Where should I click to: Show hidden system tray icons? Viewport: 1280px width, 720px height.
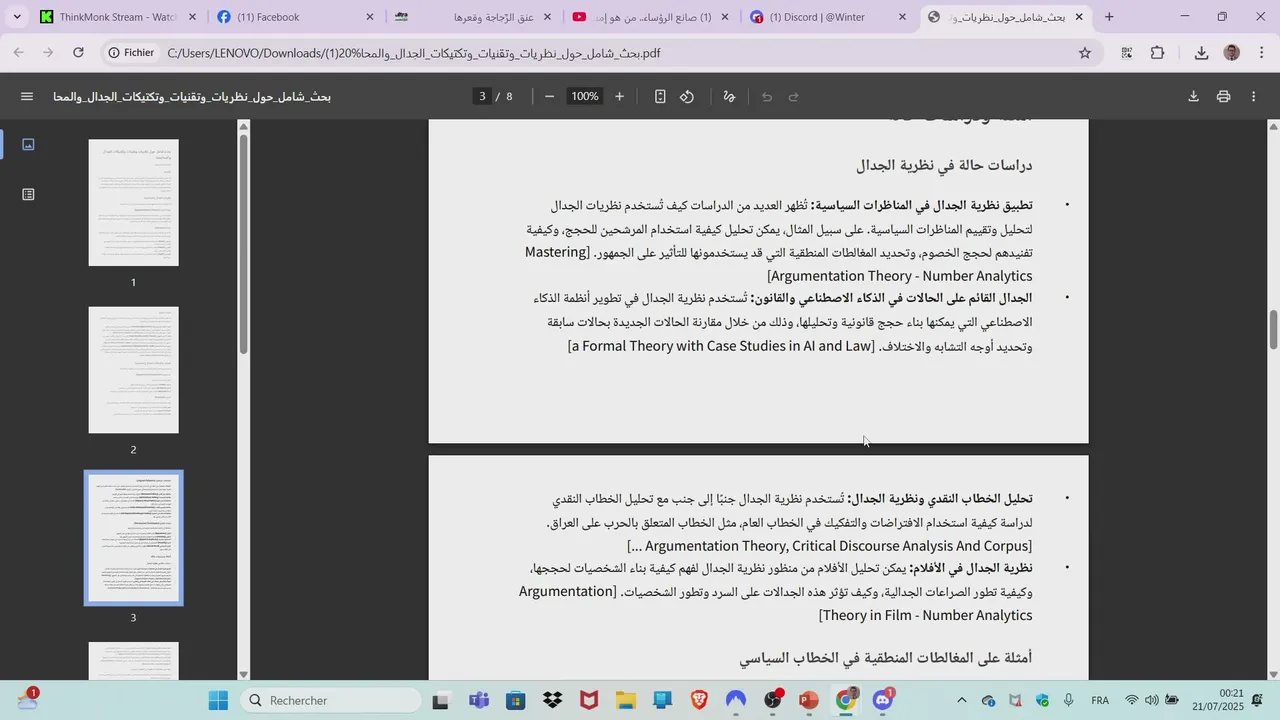click(962, 701)
